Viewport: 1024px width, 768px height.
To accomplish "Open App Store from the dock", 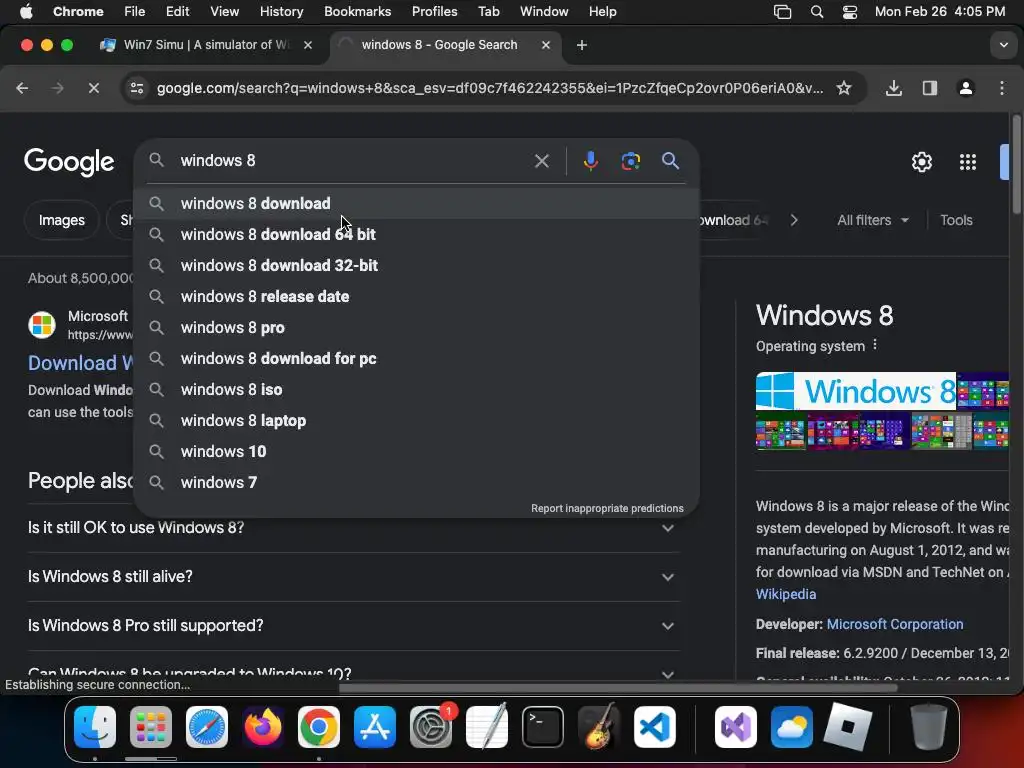I will (375, 727).
